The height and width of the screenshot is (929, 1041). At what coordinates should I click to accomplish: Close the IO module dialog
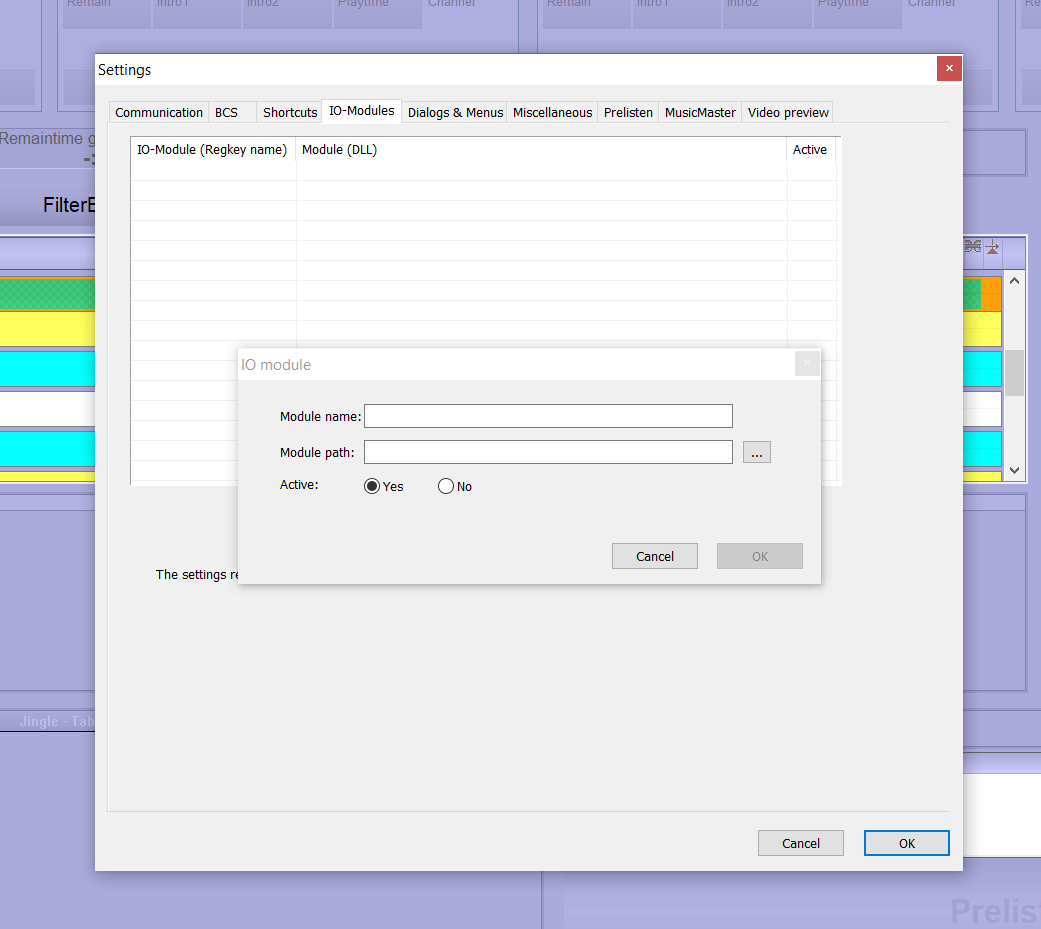coord(807,364)
